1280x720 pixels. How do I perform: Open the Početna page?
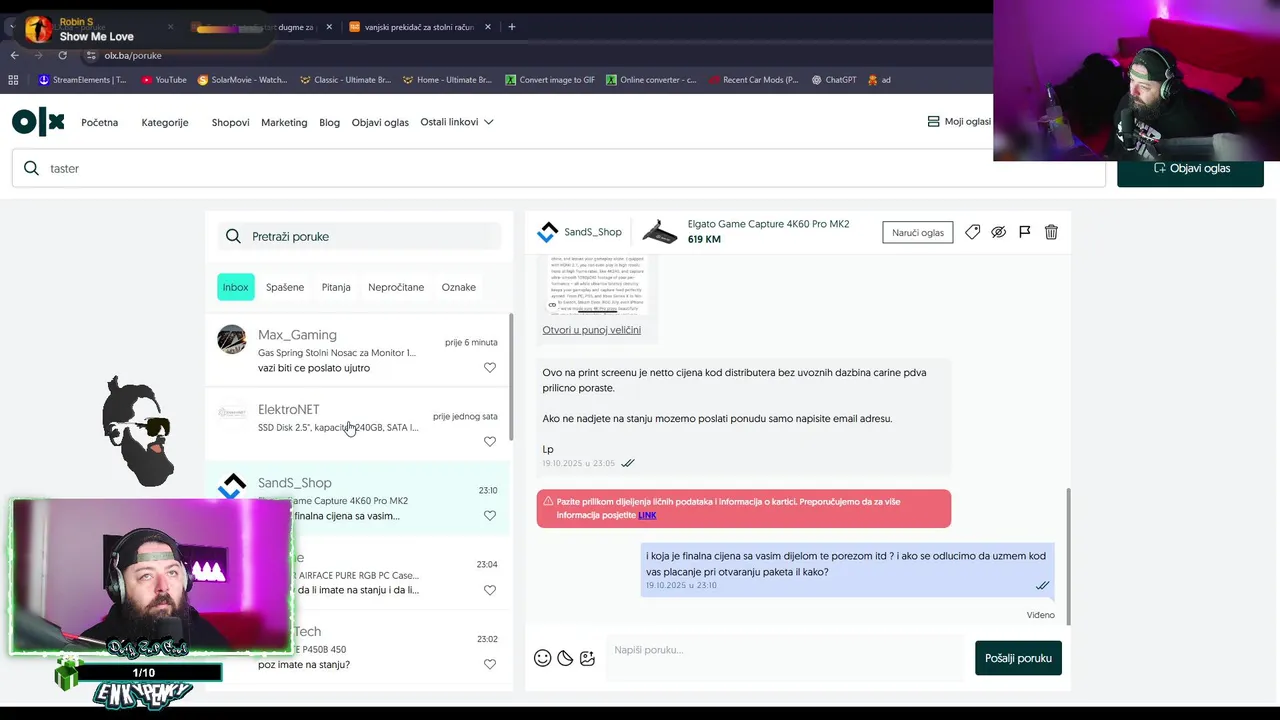point(100,122)
